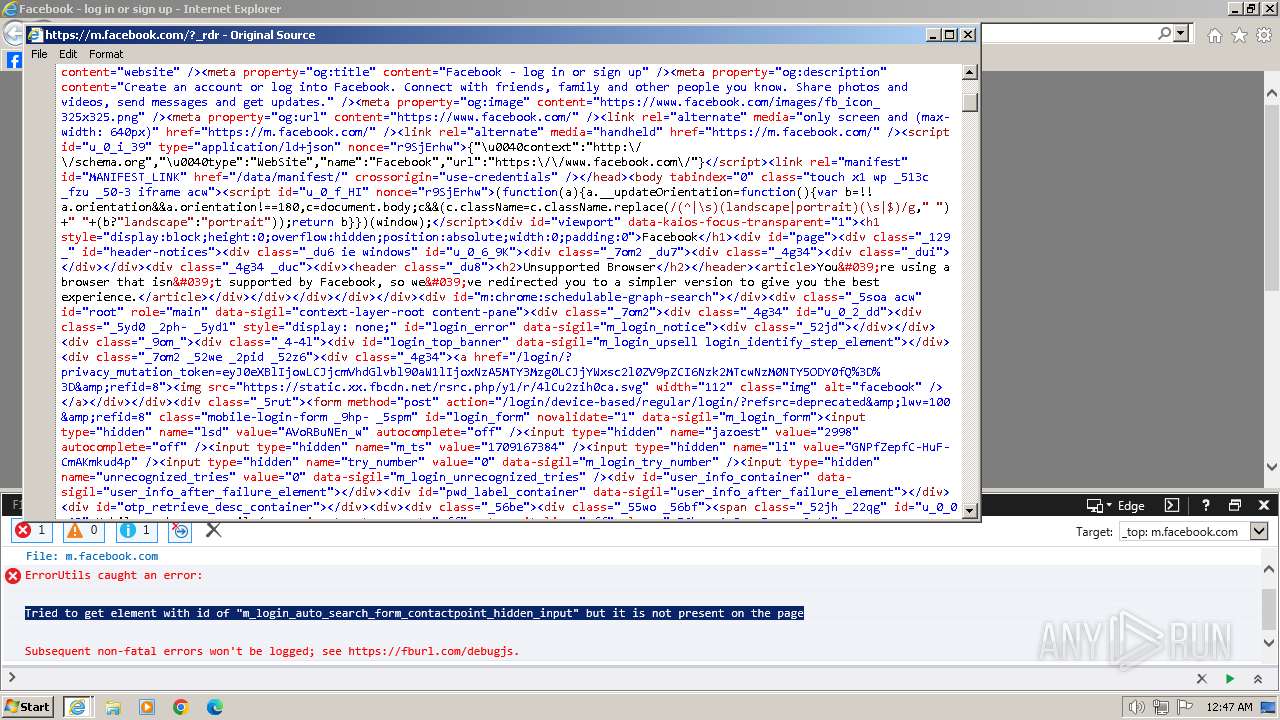Toggle the info messages filter showing 1 message
Screen dimensions: 1280x720
(134, 530)
